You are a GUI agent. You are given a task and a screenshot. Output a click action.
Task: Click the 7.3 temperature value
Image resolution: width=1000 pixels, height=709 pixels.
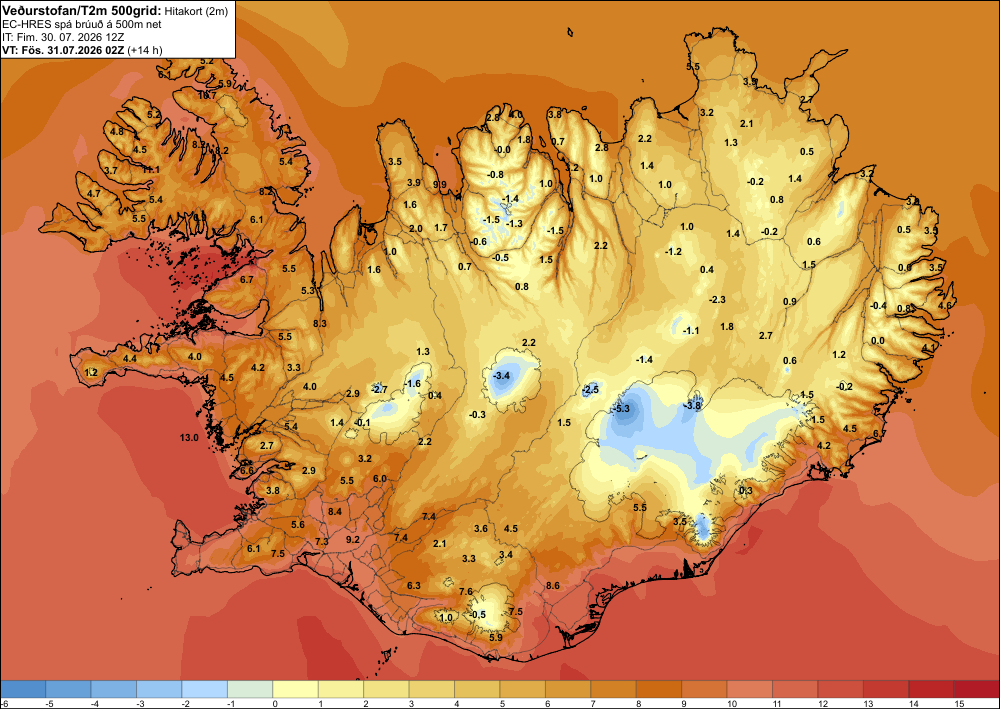click(322, 541)
